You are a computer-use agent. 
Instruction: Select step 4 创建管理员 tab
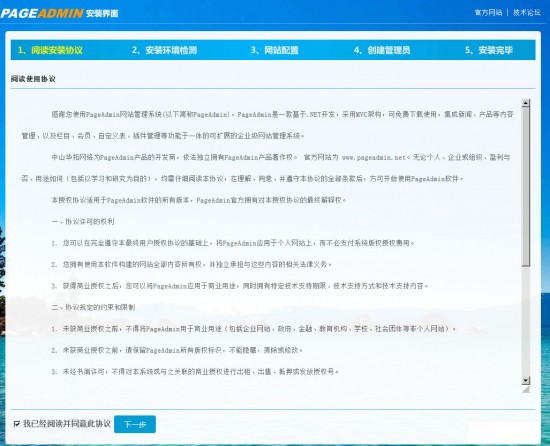click(382, 50)
